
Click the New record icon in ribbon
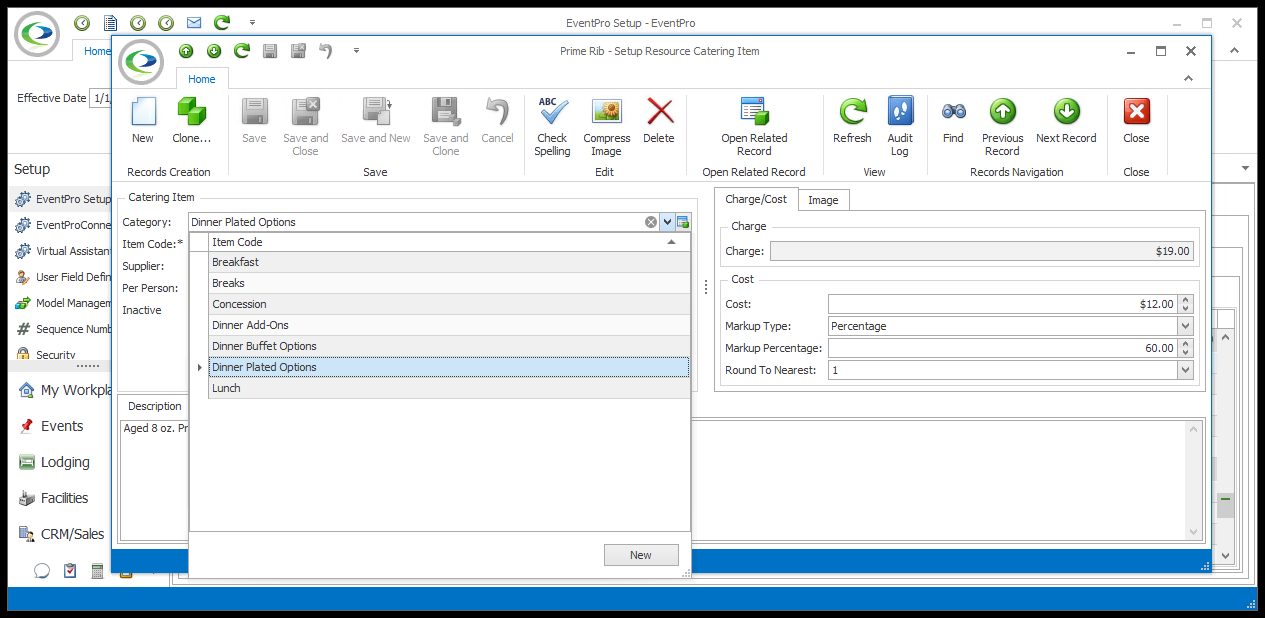pyautogui.click(x=143, y=111)
